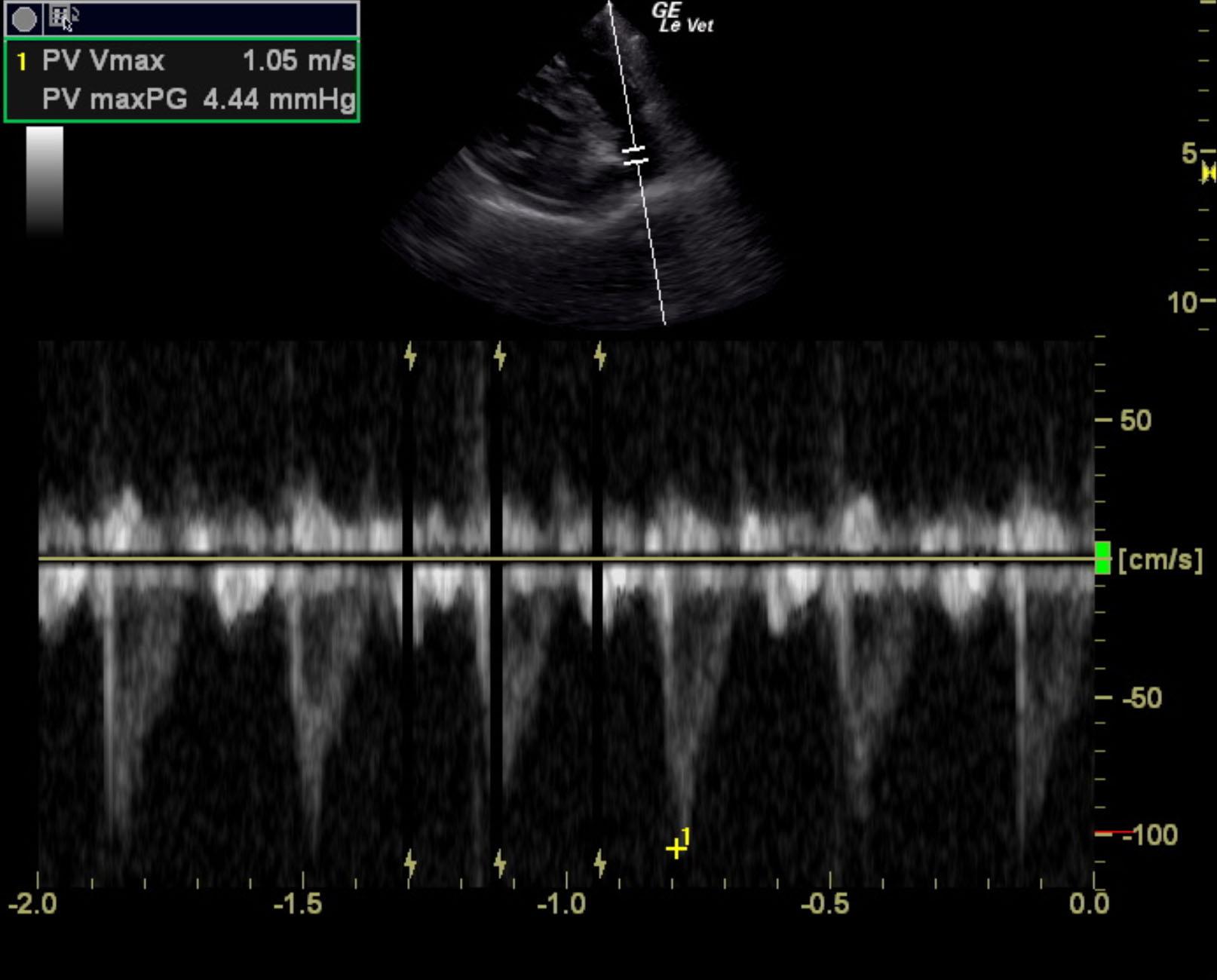
Task: Click the rightmost lightning marker below the spectrum
Action: click(600, 862)
